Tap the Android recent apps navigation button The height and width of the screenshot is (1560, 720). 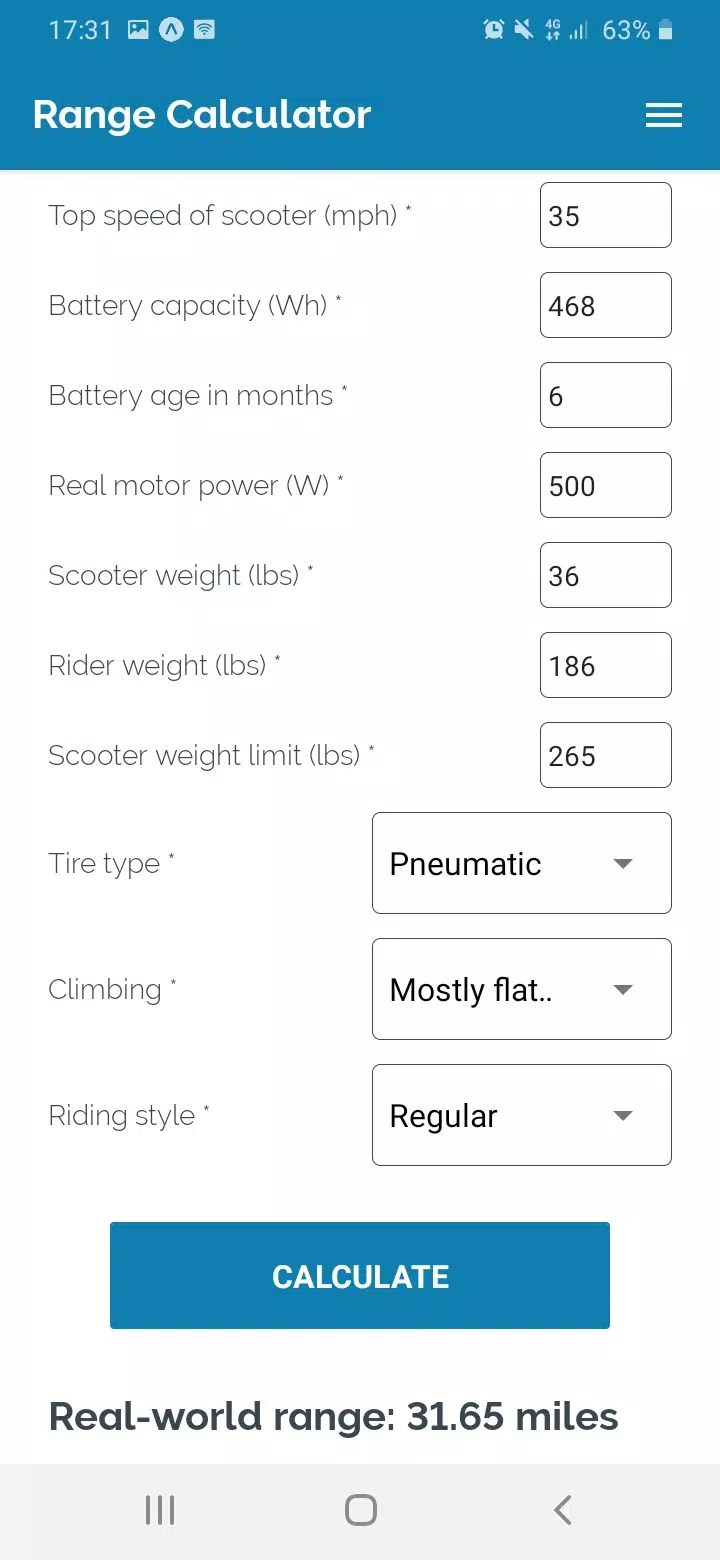click(x=160, y=1510)
